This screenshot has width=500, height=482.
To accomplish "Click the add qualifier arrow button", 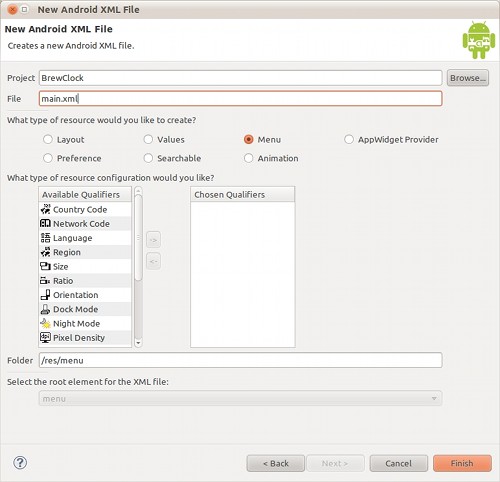I will click(153, 240).
